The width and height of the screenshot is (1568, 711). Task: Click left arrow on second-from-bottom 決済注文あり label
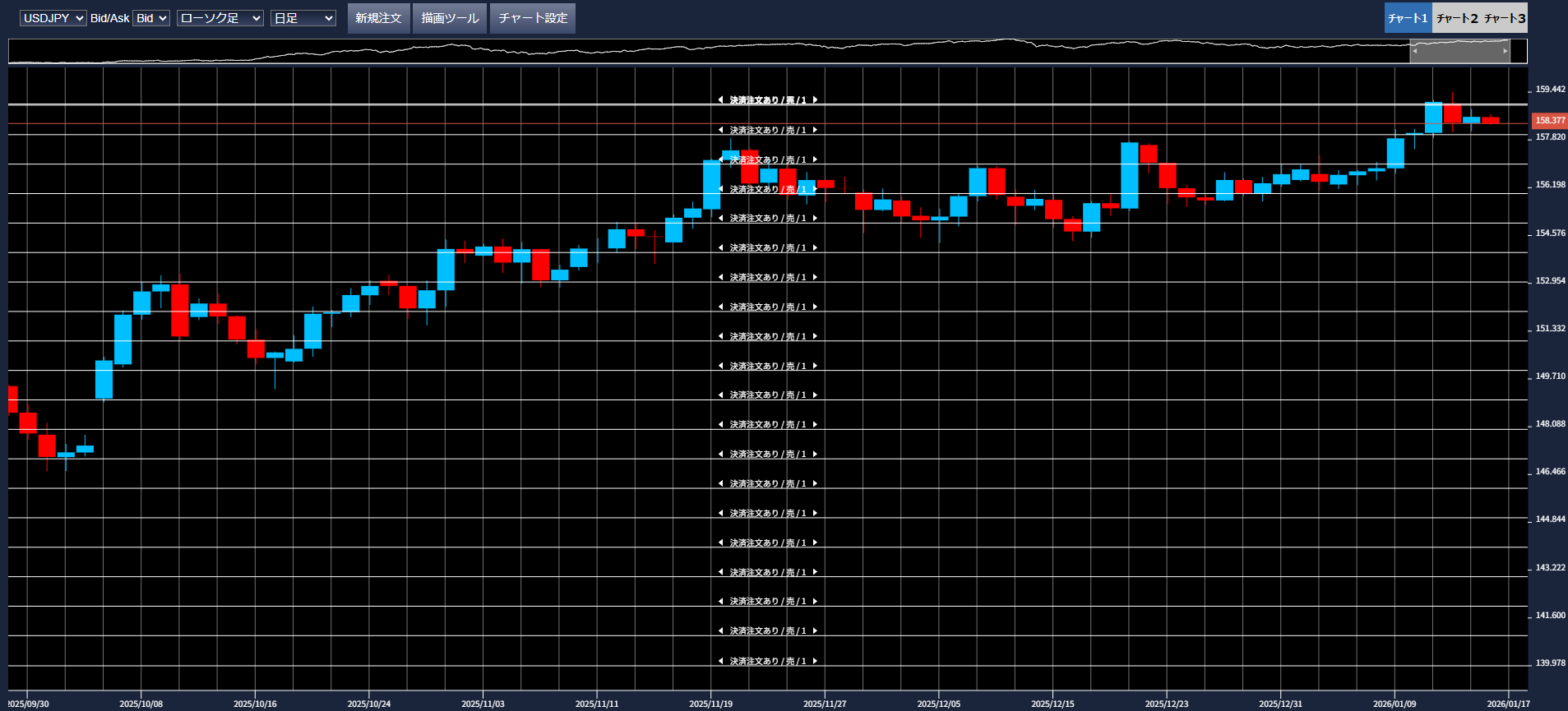721,631
